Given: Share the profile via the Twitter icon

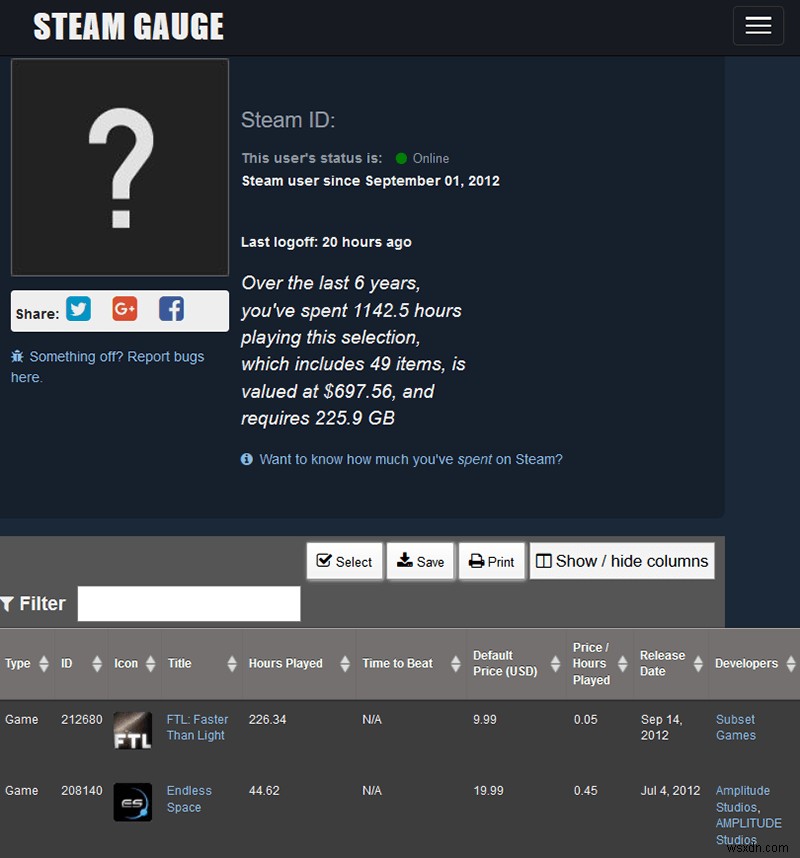Looking at the screenshot, I should point(78,309).
